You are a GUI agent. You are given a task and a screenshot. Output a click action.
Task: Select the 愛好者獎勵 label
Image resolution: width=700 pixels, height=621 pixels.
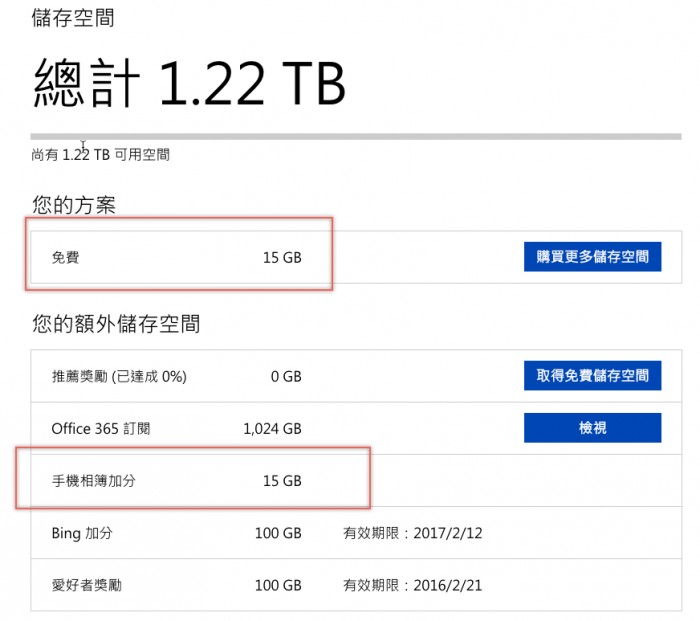tap(87, 585)
